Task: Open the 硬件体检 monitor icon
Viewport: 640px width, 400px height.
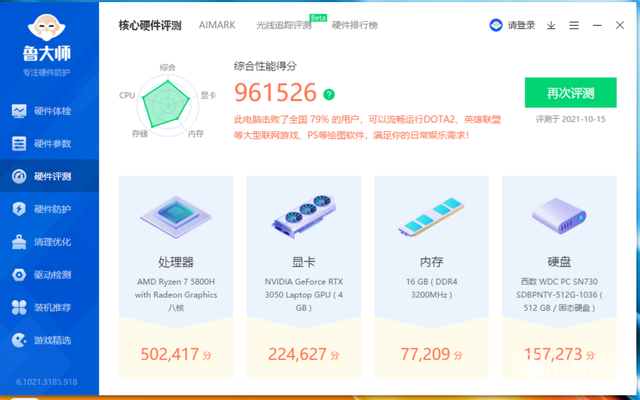Action: [x=19, y=111]
